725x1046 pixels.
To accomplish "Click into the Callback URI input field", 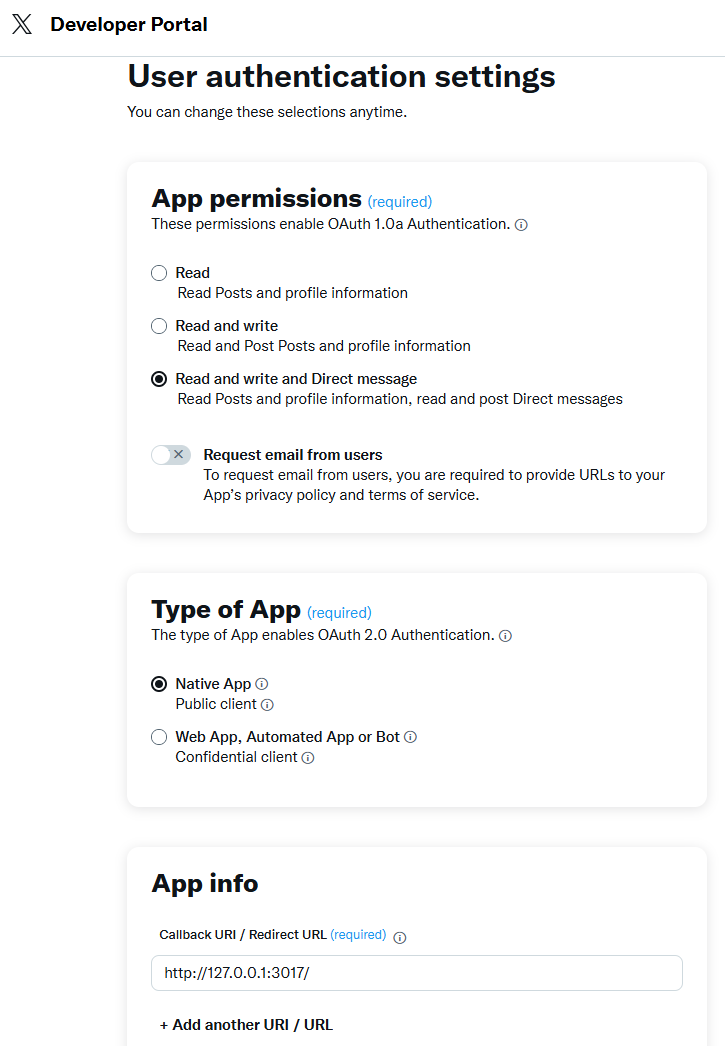I will (x=417, y=973).
